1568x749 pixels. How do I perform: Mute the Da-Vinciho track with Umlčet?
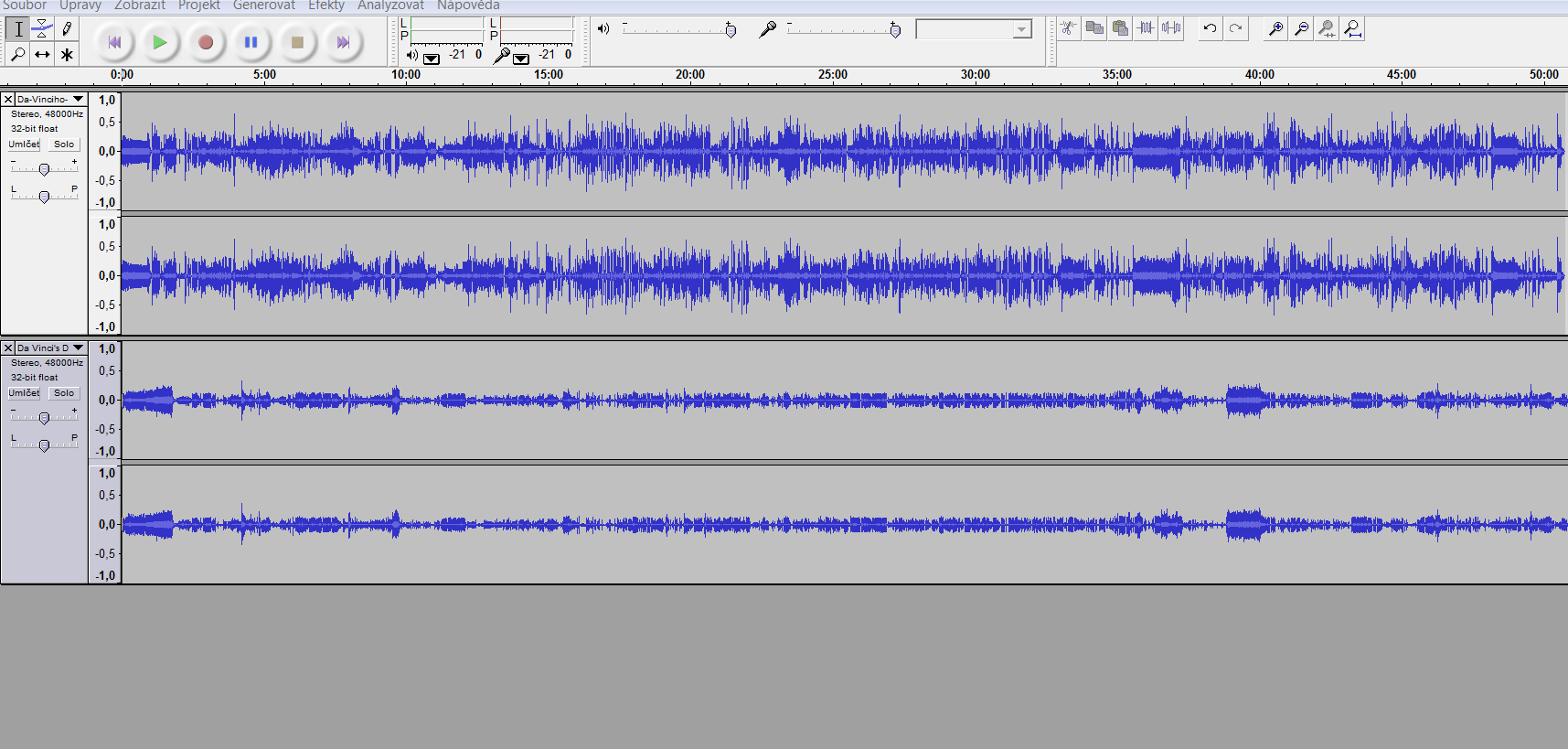coord(24,144)
